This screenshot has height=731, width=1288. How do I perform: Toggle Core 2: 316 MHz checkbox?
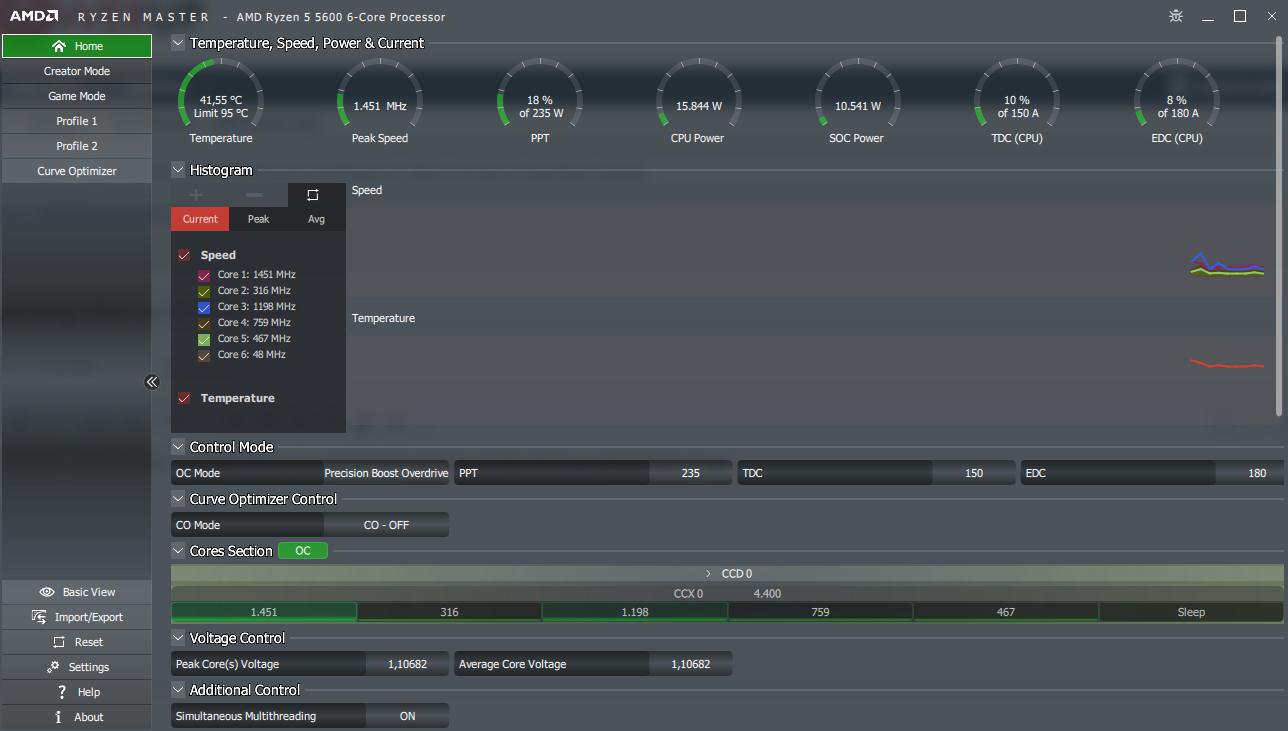(x=204, y=291)
